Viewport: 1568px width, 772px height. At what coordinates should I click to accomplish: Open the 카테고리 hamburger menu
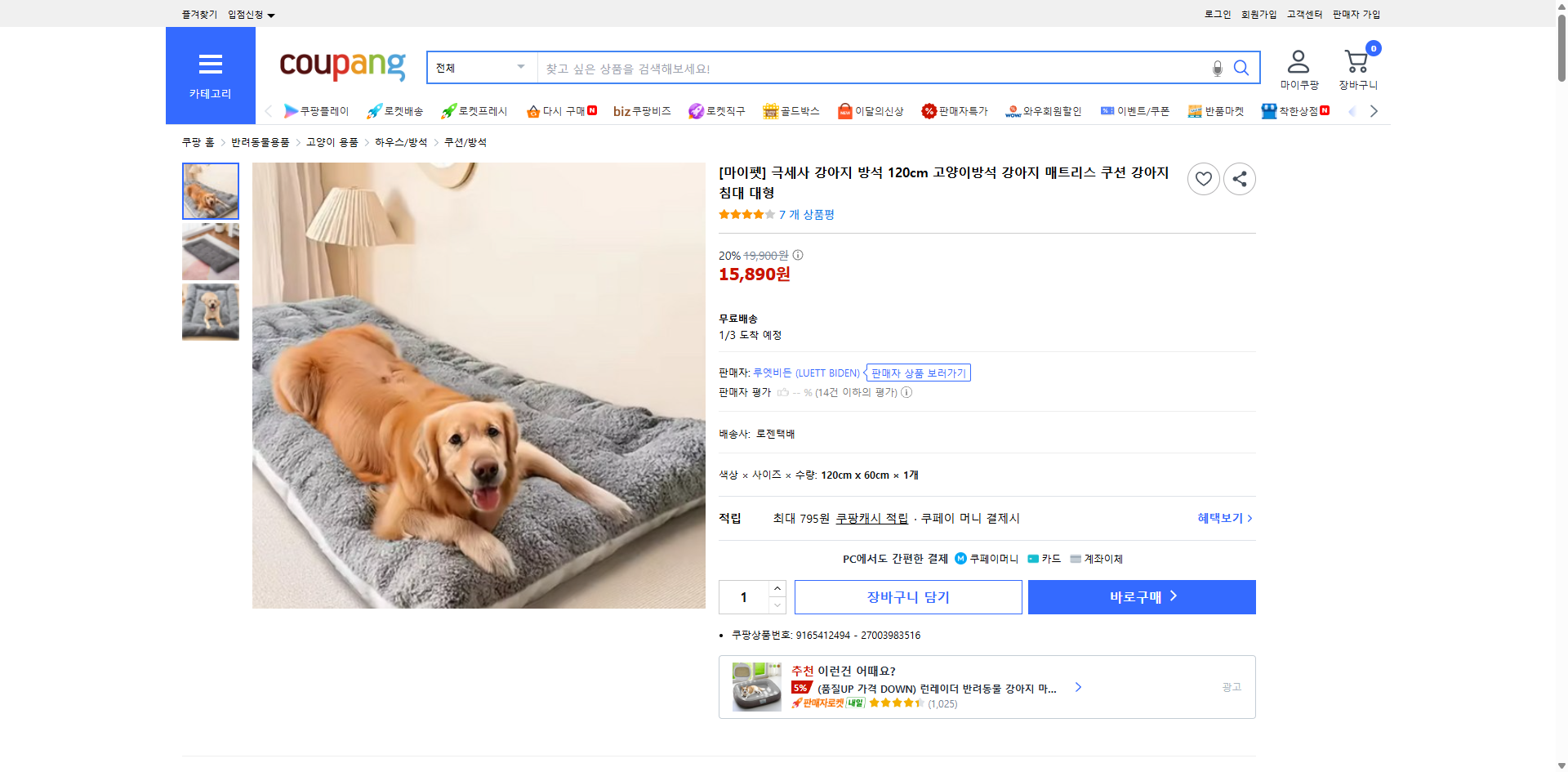pyautogui.click(x=210, y=65)
